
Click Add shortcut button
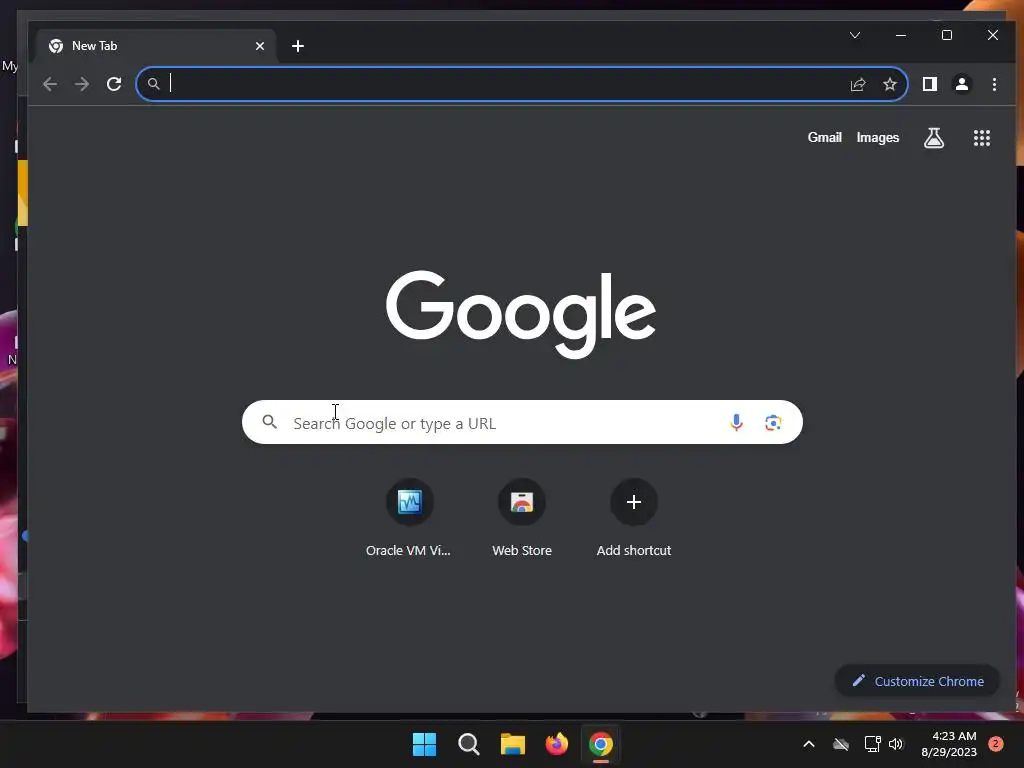633,519
